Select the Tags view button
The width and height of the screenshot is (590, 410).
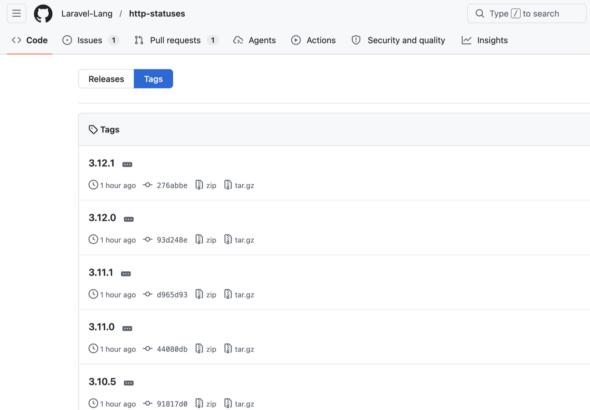tap(153, 79)
